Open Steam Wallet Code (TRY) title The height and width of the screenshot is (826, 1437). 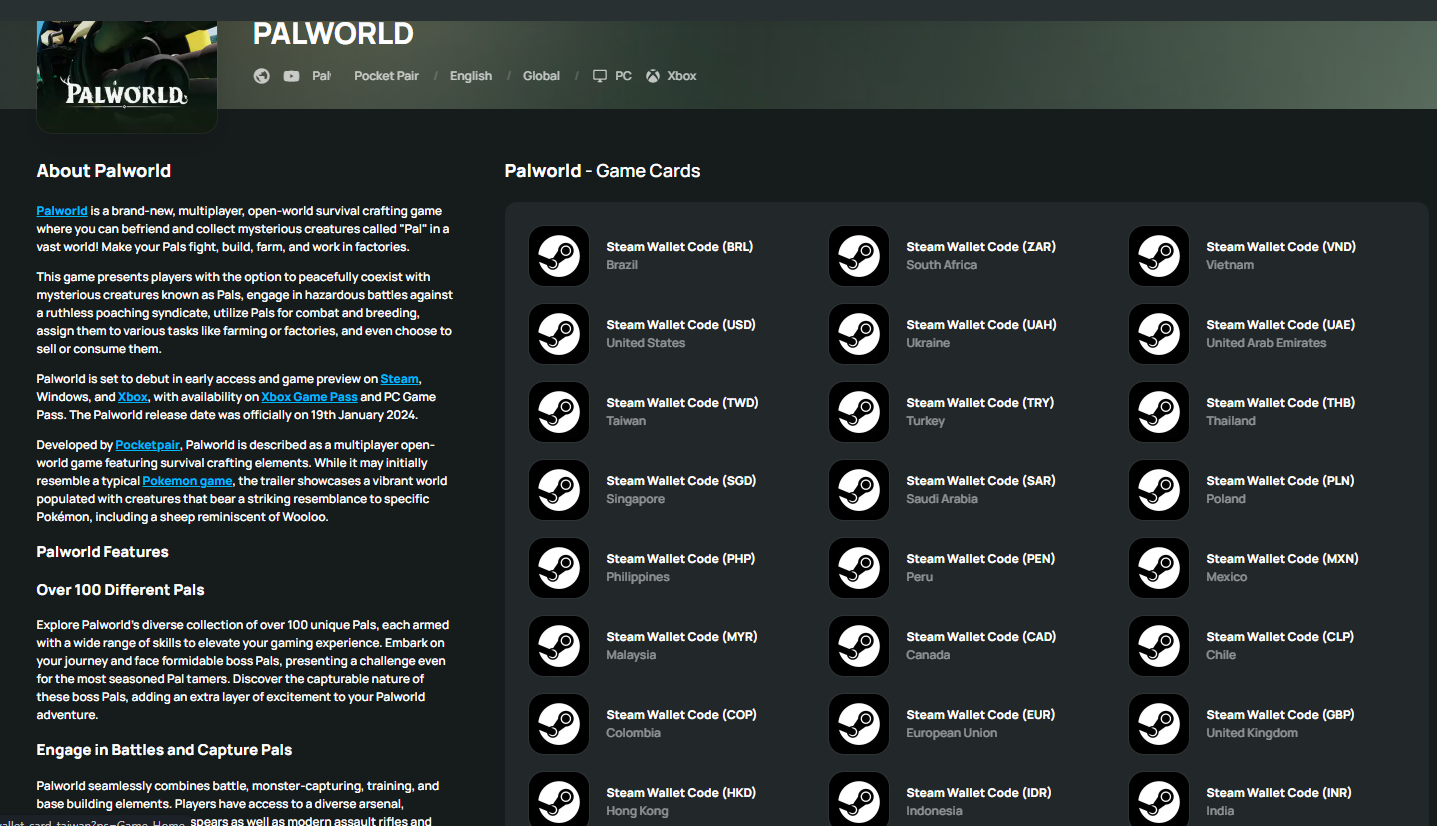point(980,403)
